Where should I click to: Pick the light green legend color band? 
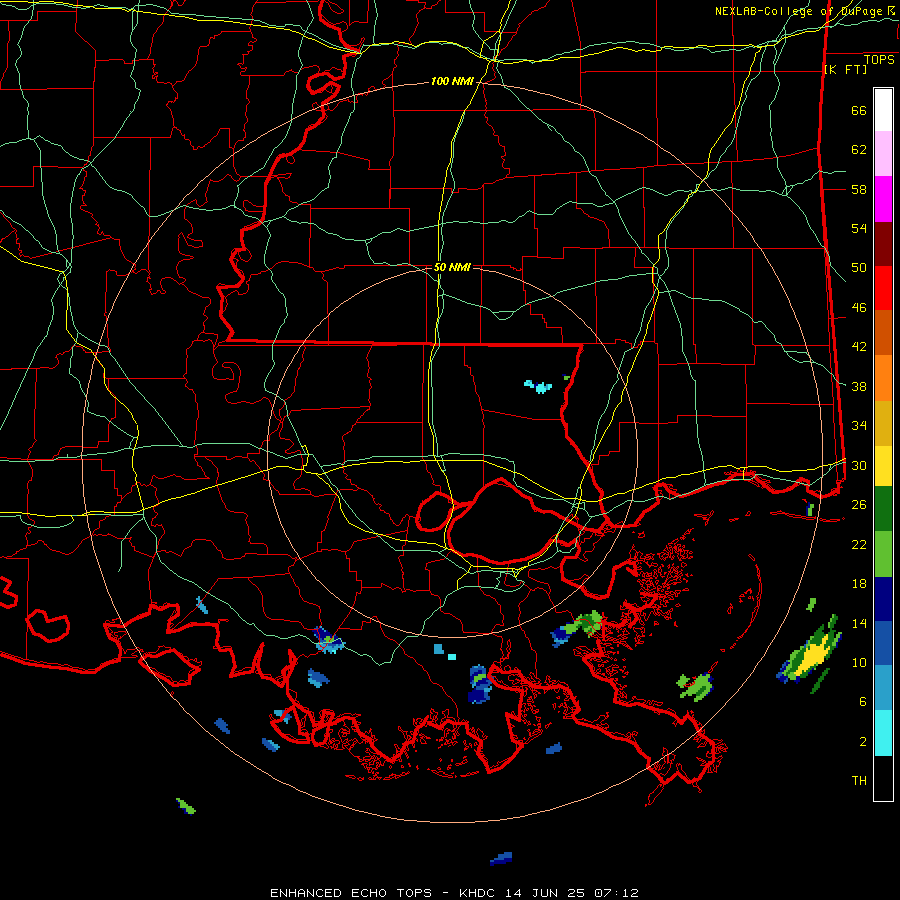[x=883, y=554]
